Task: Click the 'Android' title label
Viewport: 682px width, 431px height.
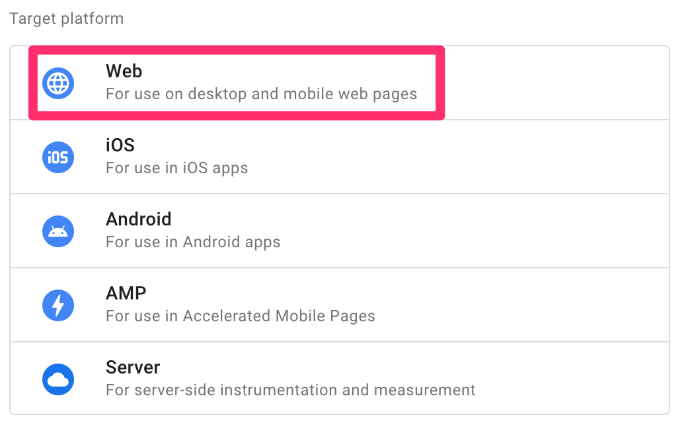Action: point(139,219)
